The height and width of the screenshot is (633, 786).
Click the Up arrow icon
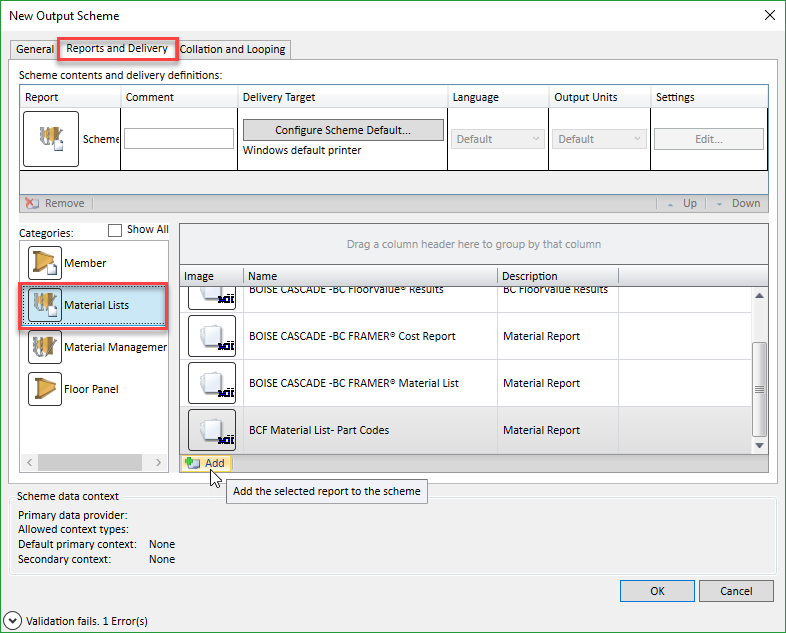670,204
